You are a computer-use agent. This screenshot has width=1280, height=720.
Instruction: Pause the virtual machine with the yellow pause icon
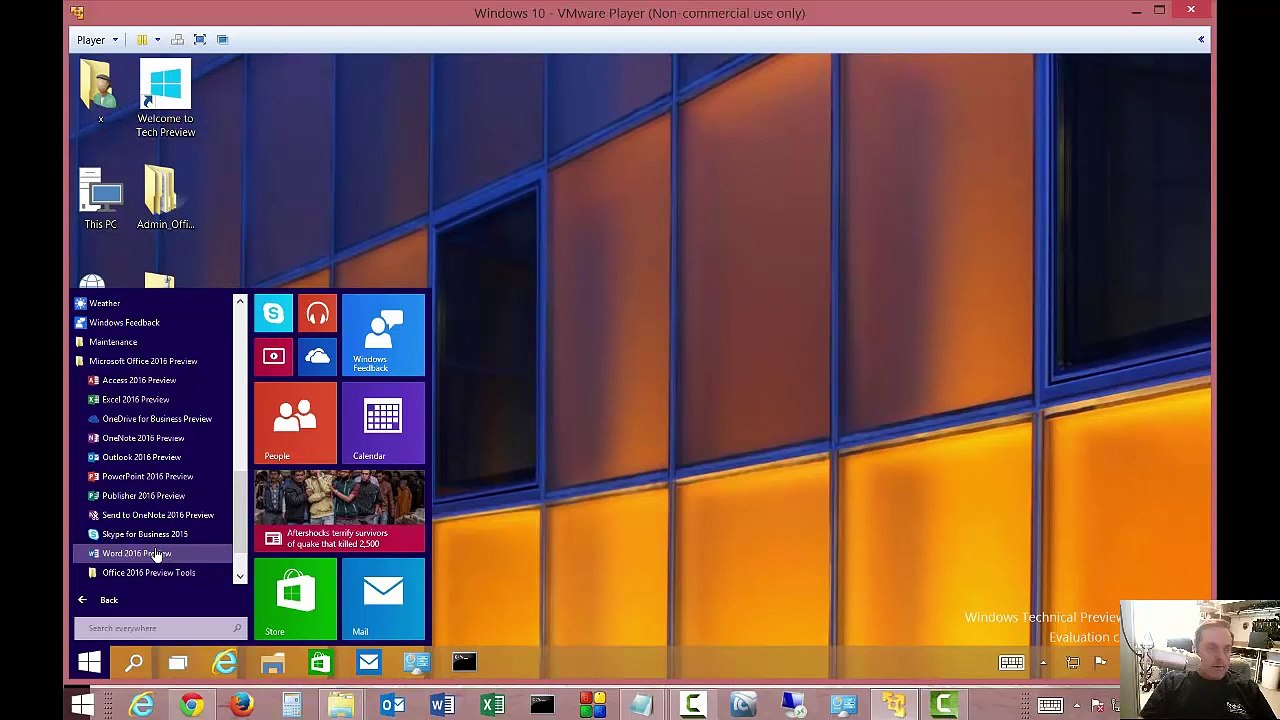pos(142,40)
